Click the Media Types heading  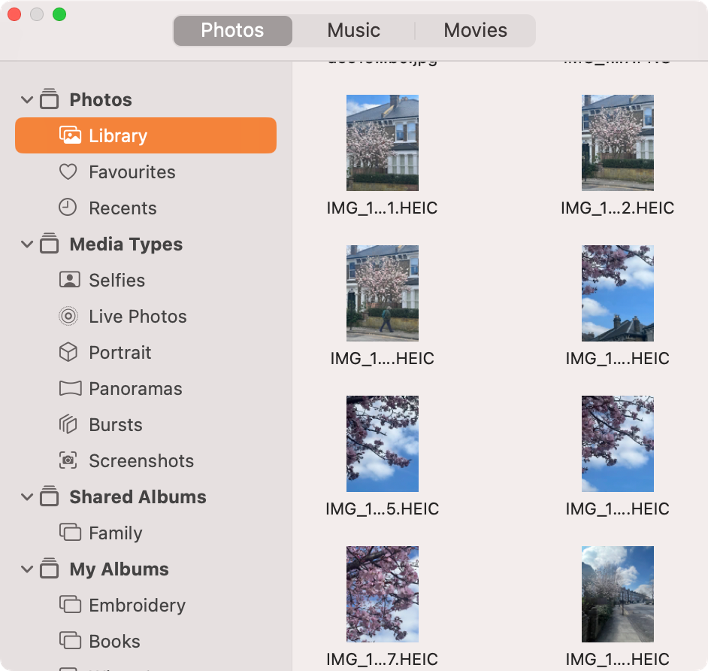point(126,244)
